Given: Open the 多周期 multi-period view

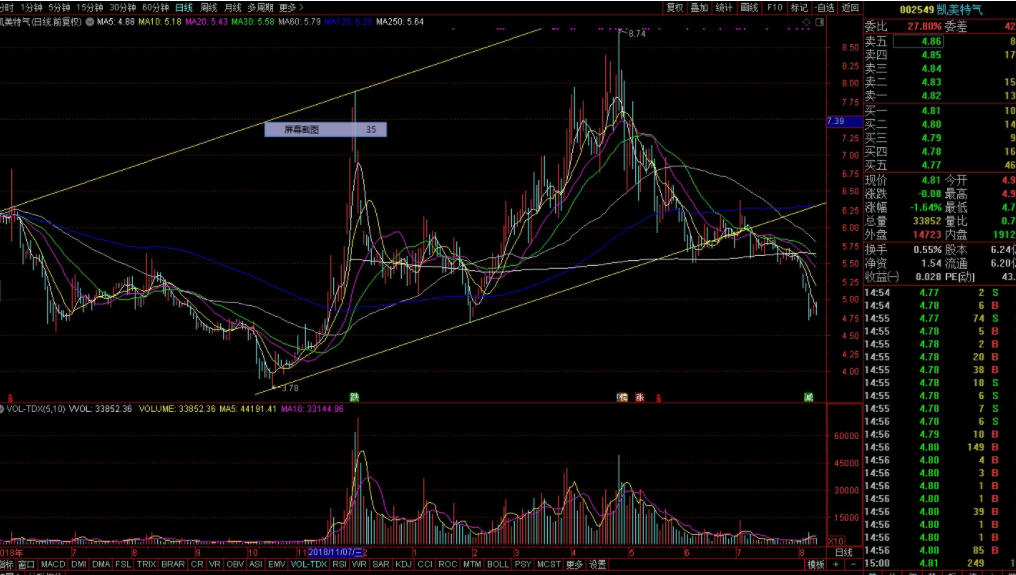Looking at the screenshot, I should coord(260,8).
